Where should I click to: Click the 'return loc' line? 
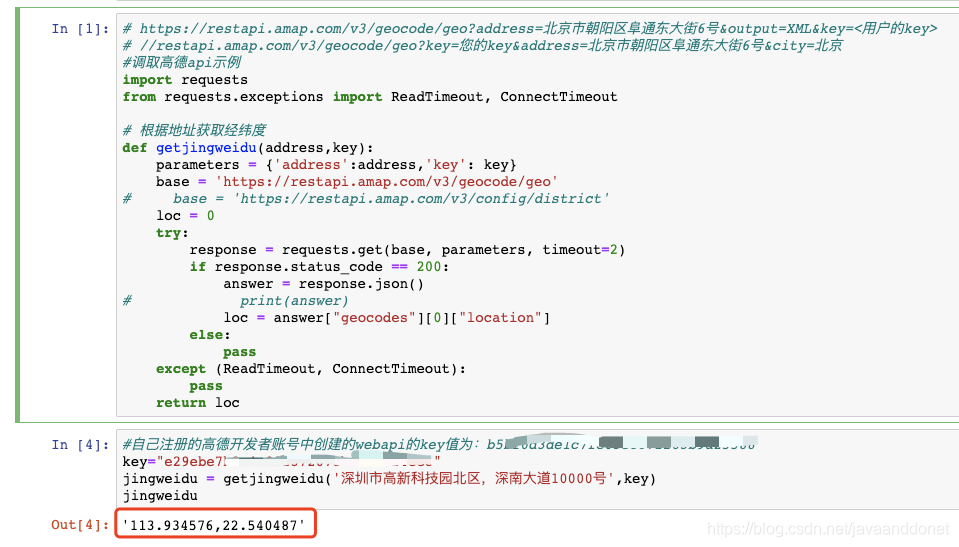[x=198, y=403]
